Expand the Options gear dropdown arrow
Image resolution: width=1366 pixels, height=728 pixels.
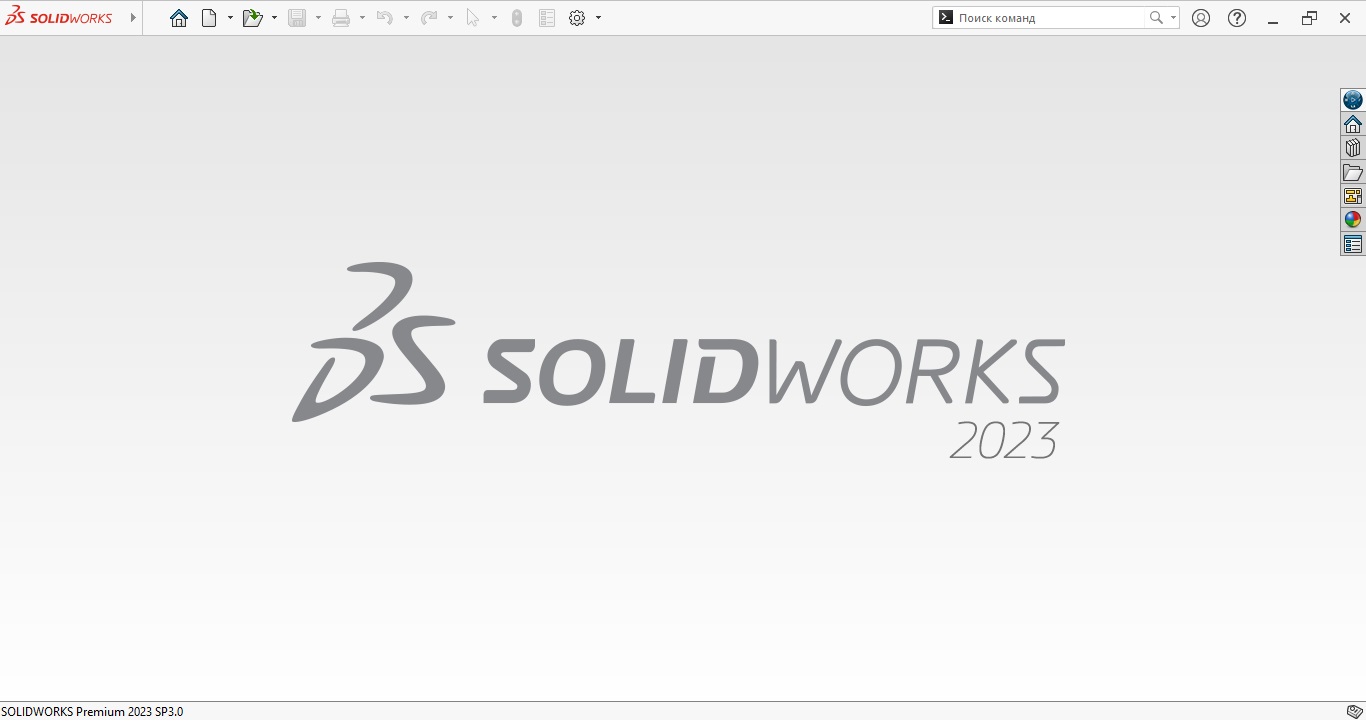[x=598, y=18]
